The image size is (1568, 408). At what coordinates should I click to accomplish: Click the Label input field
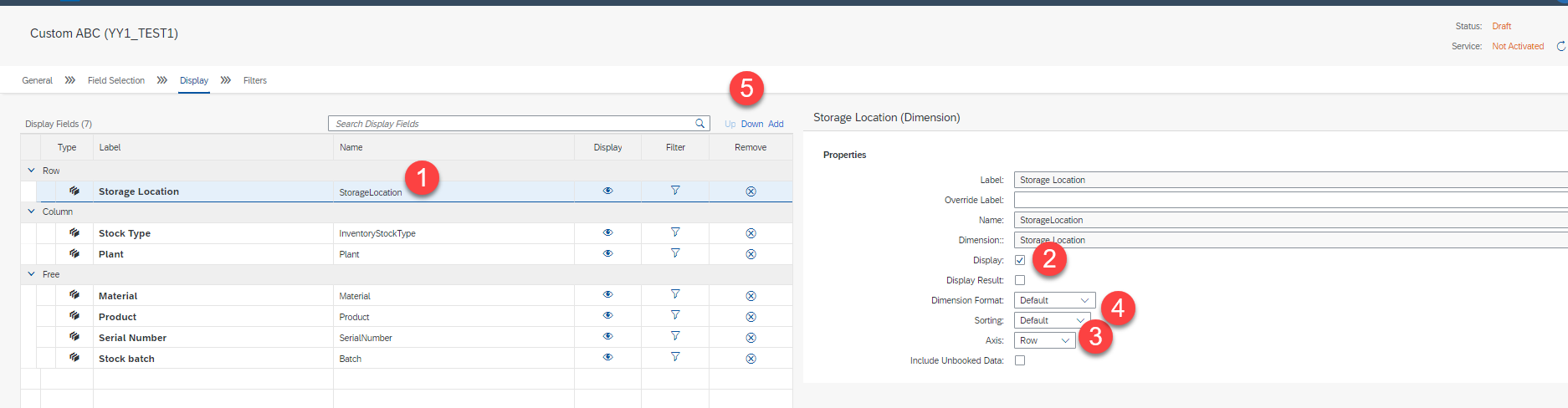[1291, 180]
